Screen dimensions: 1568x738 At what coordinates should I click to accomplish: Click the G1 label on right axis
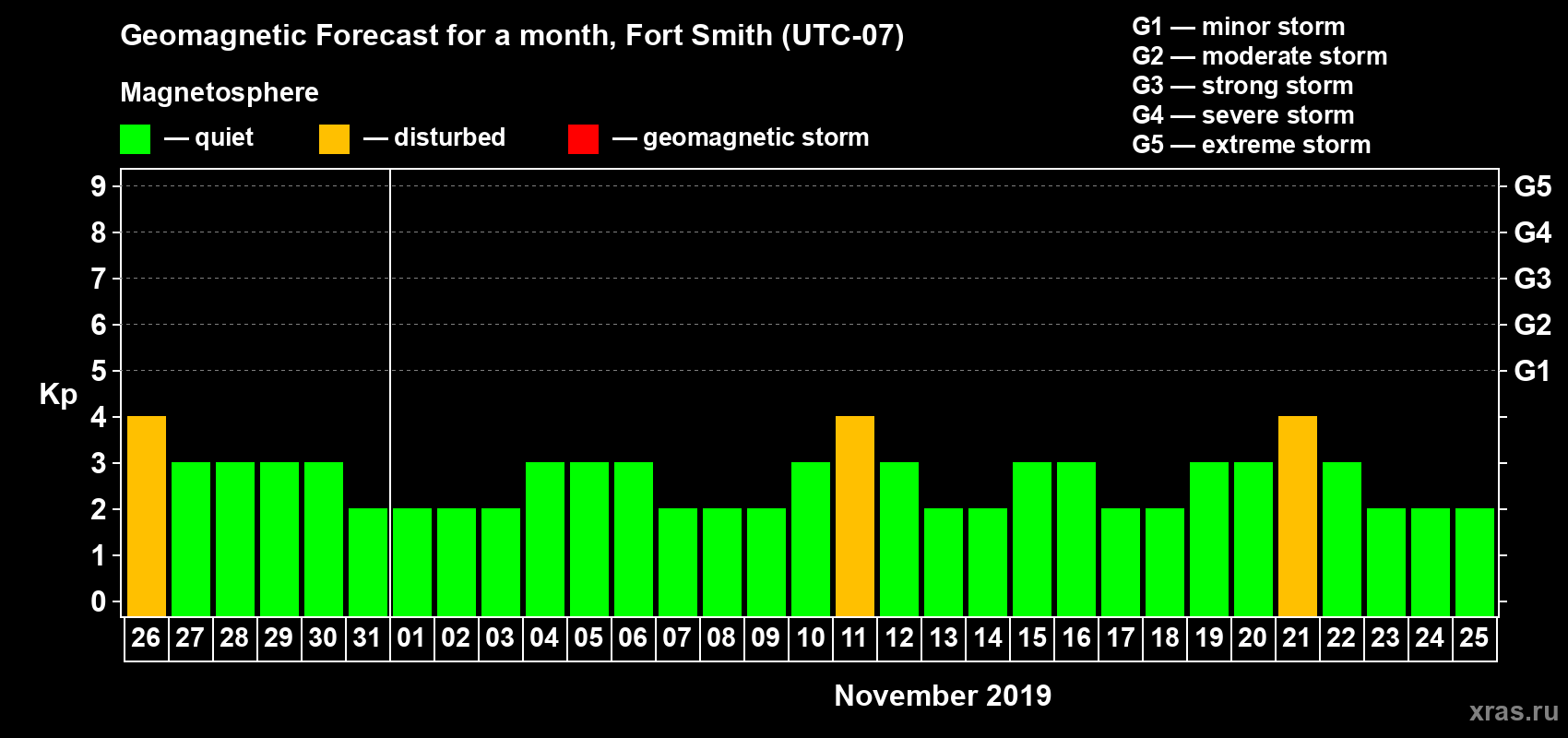pos(1533,371)
